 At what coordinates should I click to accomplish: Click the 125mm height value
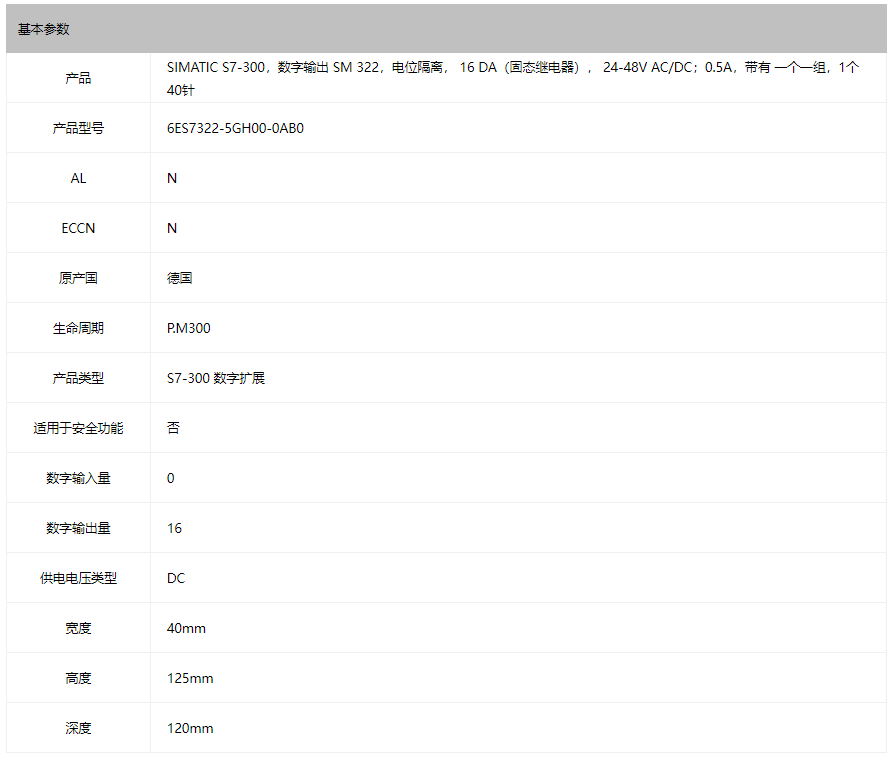(x=190, y=679)
